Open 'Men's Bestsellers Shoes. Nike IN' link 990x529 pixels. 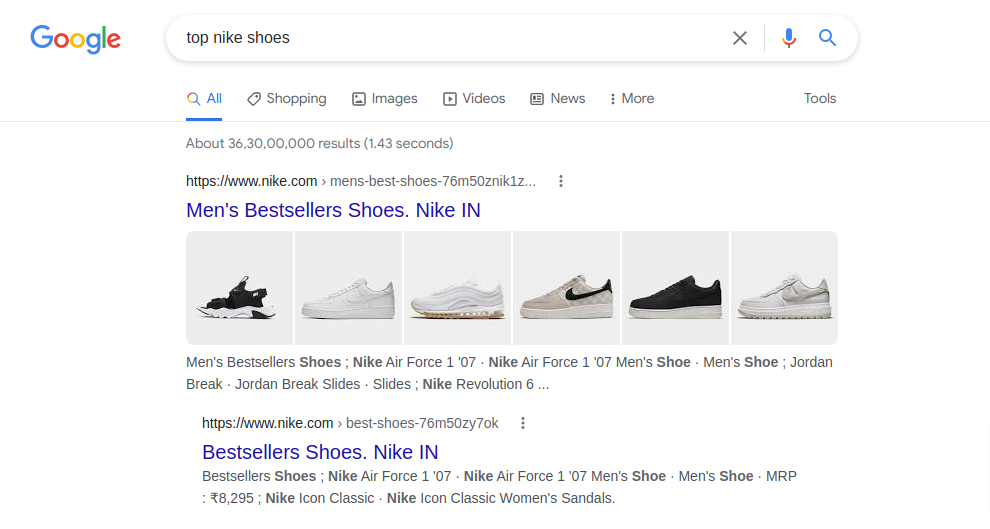333,210
